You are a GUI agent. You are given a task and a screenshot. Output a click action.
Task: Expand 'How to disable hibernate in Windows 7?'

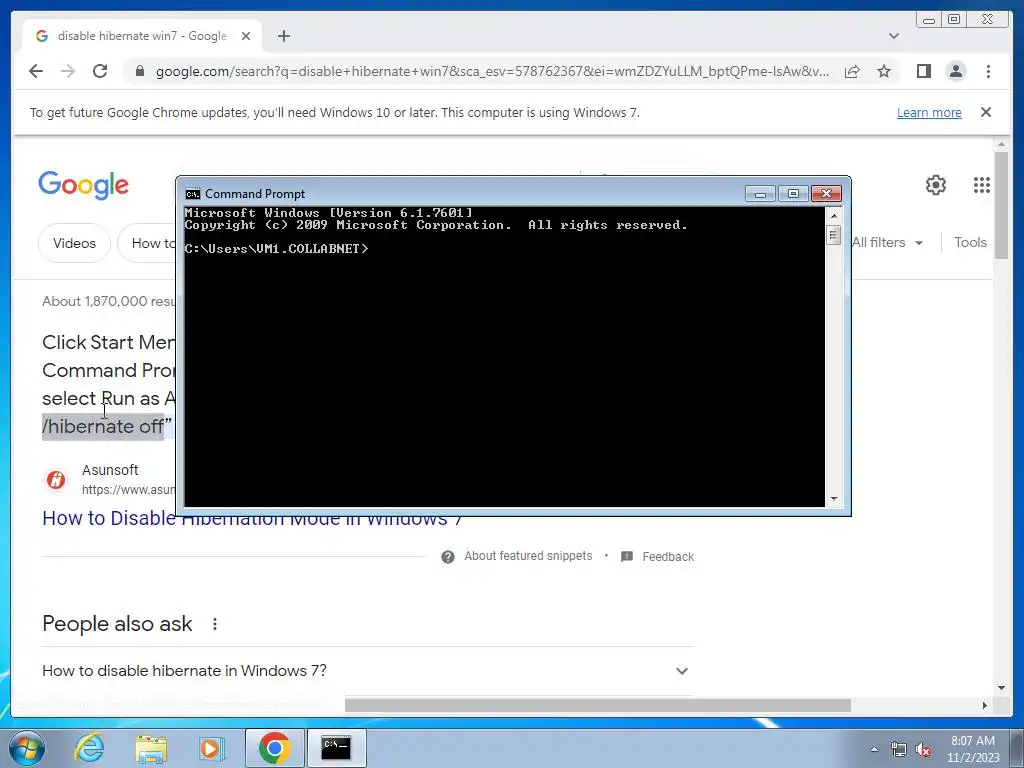(x=368, y=671)
